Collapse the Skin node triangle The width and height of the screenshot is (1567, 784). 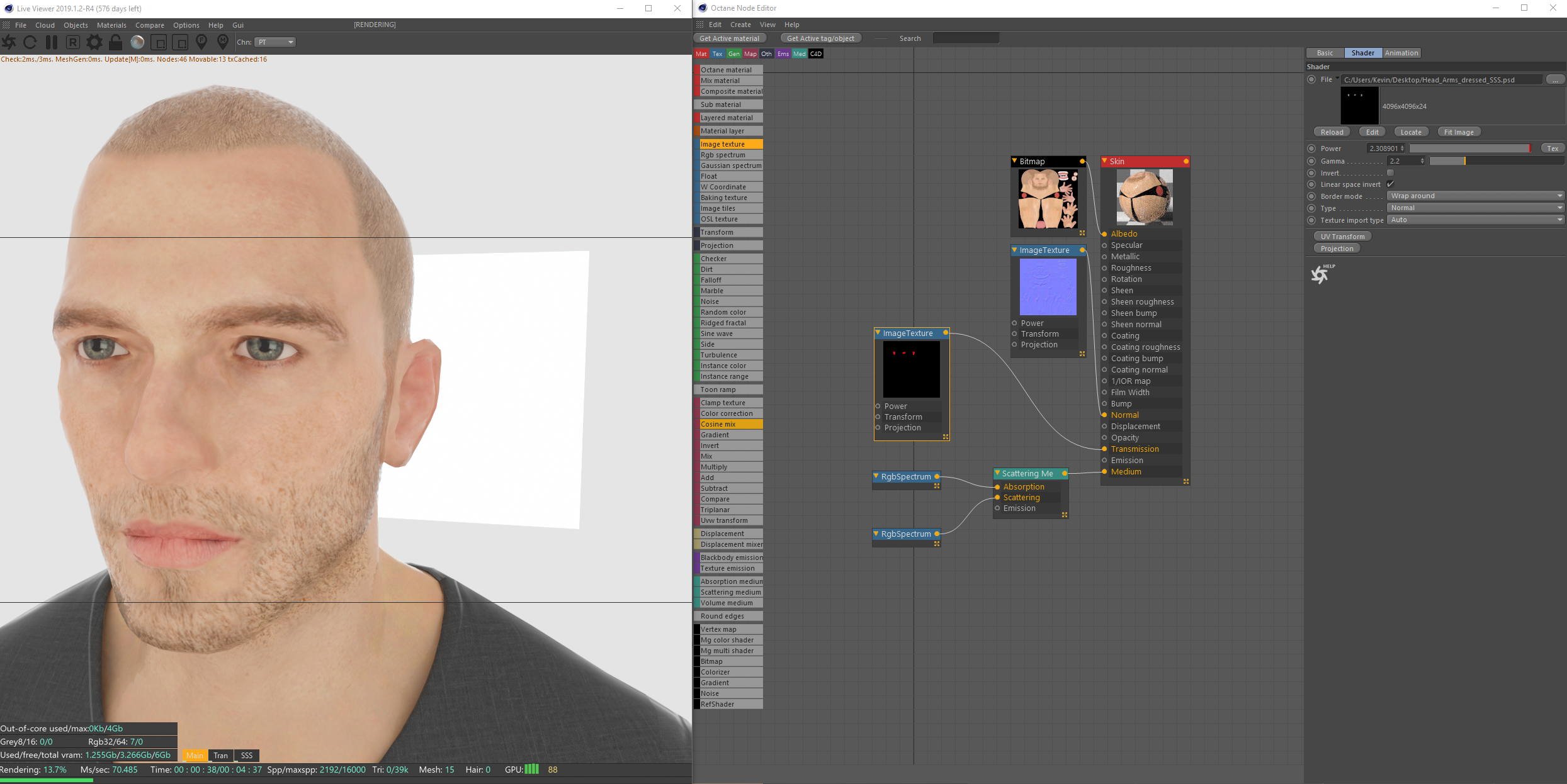click(x=1105, y=161)
